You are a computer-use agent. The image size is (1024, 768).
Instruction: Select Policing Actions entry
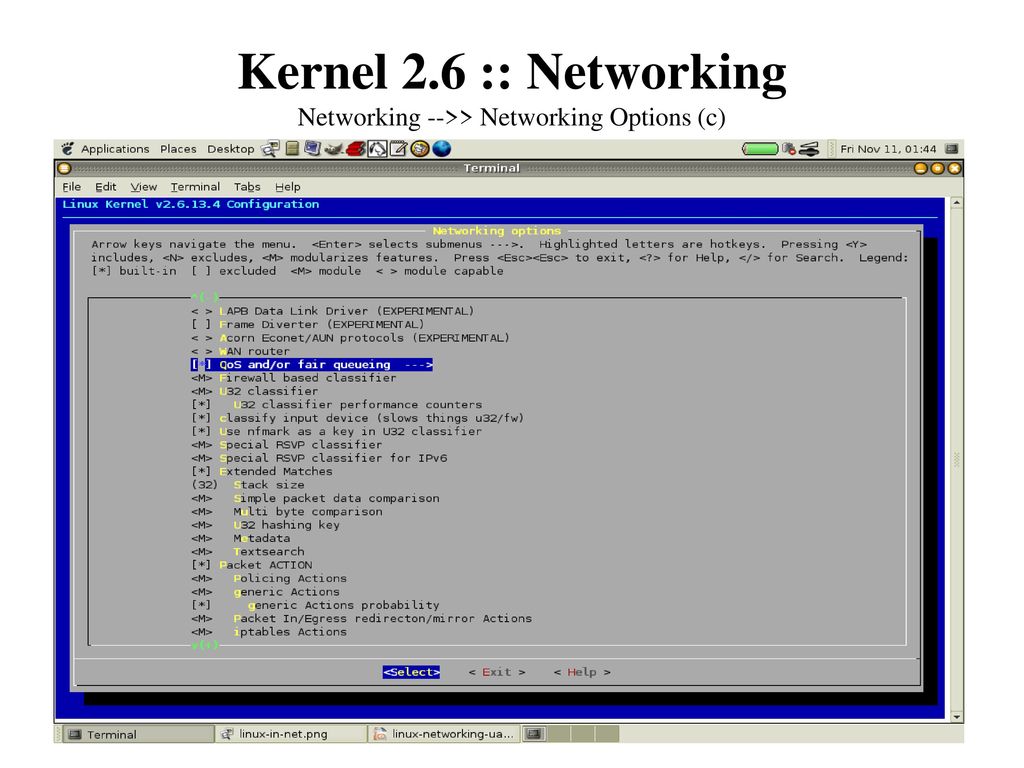(269, 578)
